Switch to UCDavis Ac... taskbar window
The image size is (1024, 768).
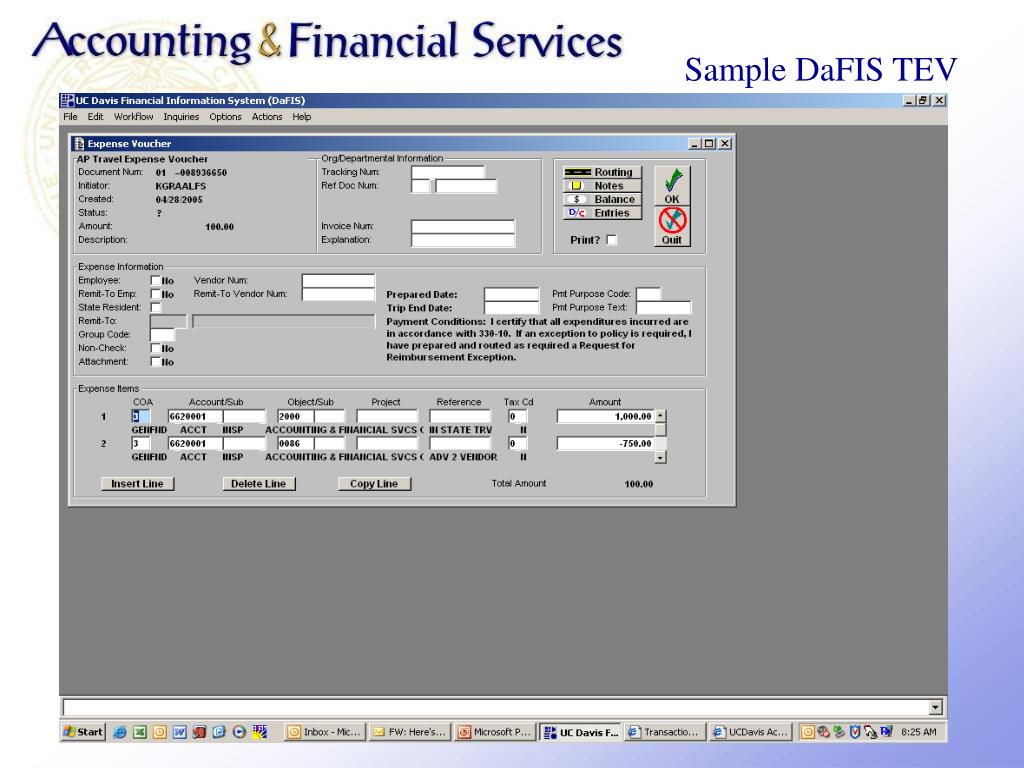point(751,732)
